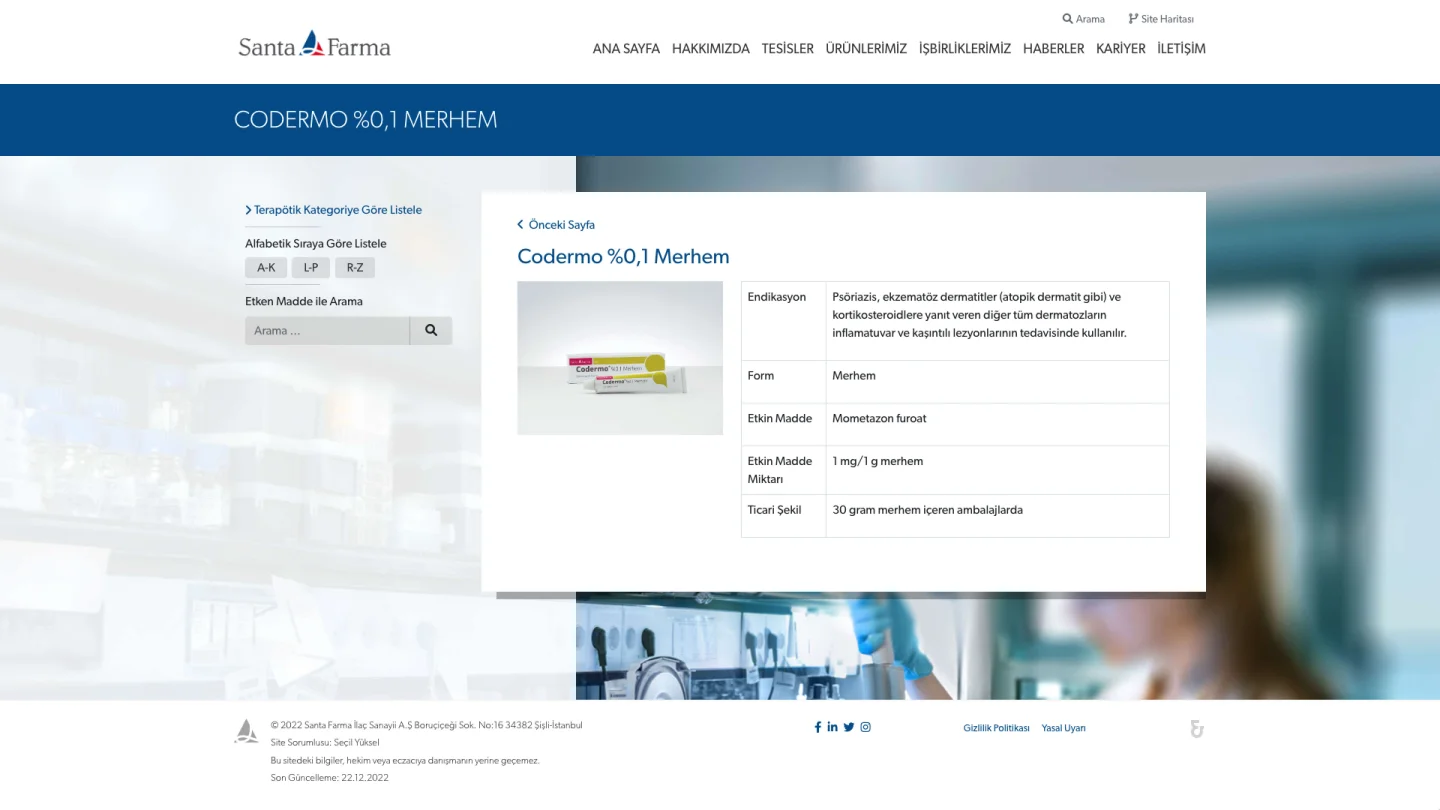Open the ANA SAYFA menu item
Viewport: 1440px width, 810px height.
pyautogui.click(x=626, y=49)
